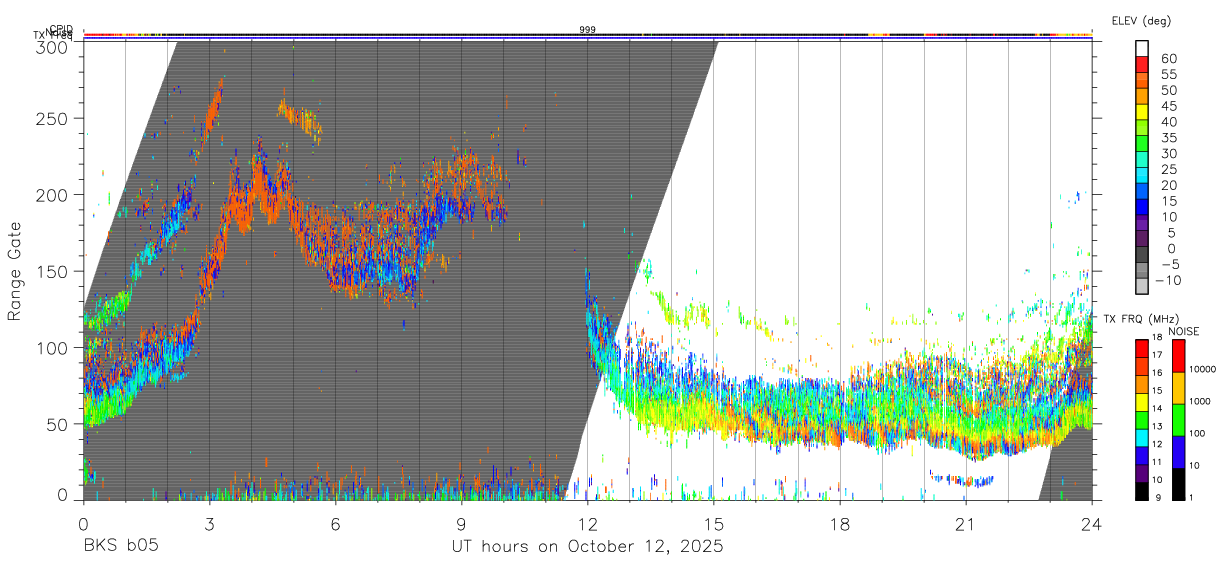Image resolution: width=1228 pixels, height=567 pixels.
Task: Click ELEV colorbar label '-10'
Action: click(1166, 280)
